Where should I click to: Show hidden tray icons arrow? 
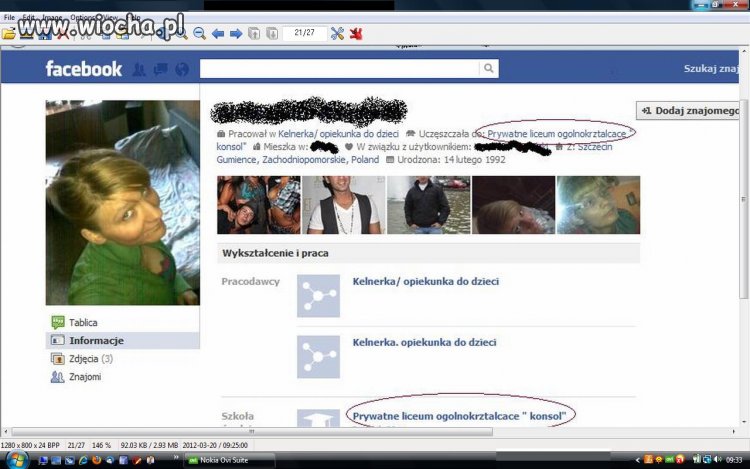point(637,460)
